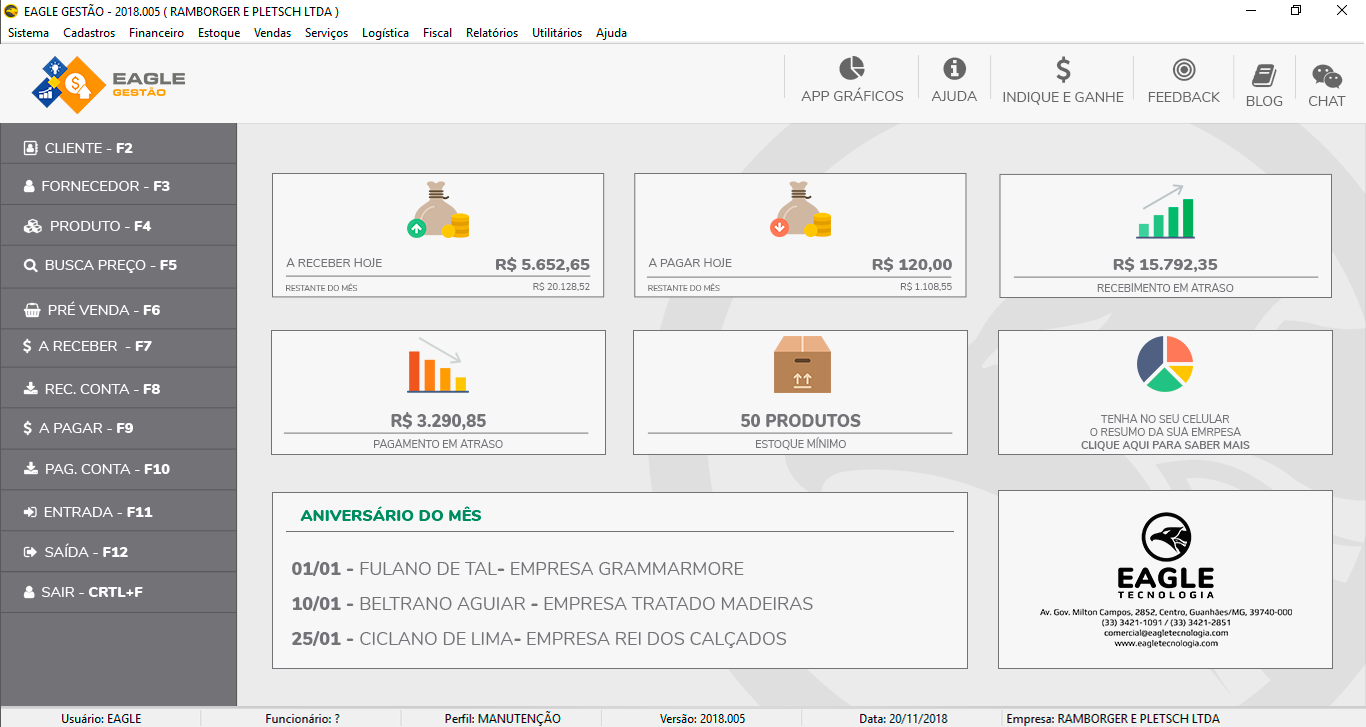Viewport: 1366px width, 727px height.
Task: Open the Fiscal menu
Action: tap(438, 33)
